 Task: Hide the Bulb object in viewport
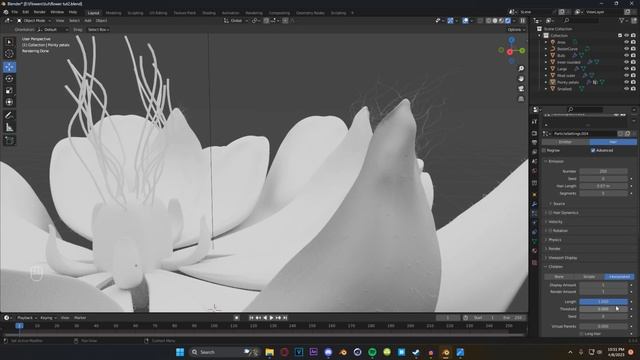pyautogui.click(x=626, y=56)
